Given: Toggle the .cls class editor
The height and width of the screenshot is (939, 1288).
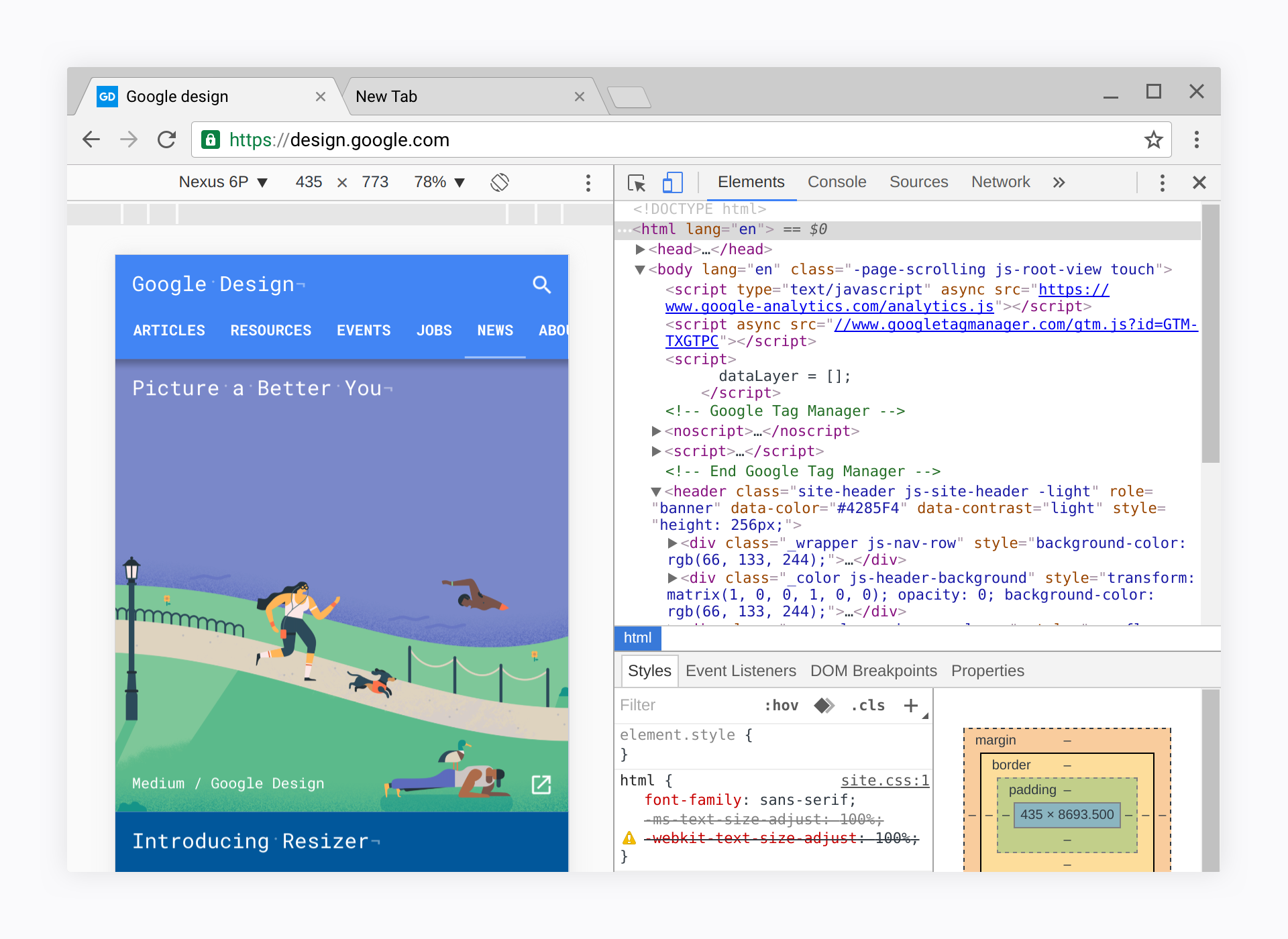Looking at the screenshot, I should 868,706.
